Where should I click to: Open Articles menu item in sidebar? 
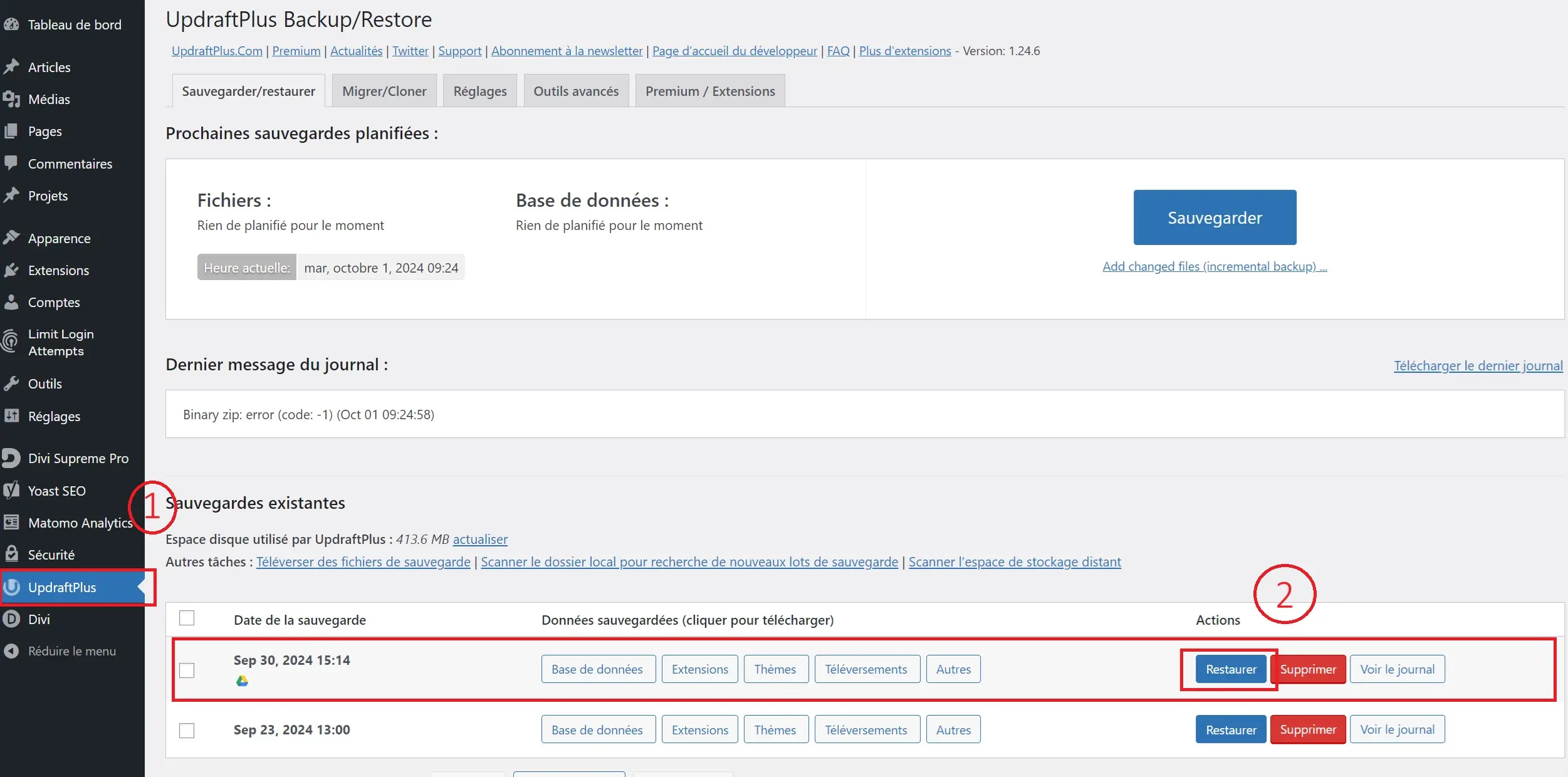coord(72,67)
